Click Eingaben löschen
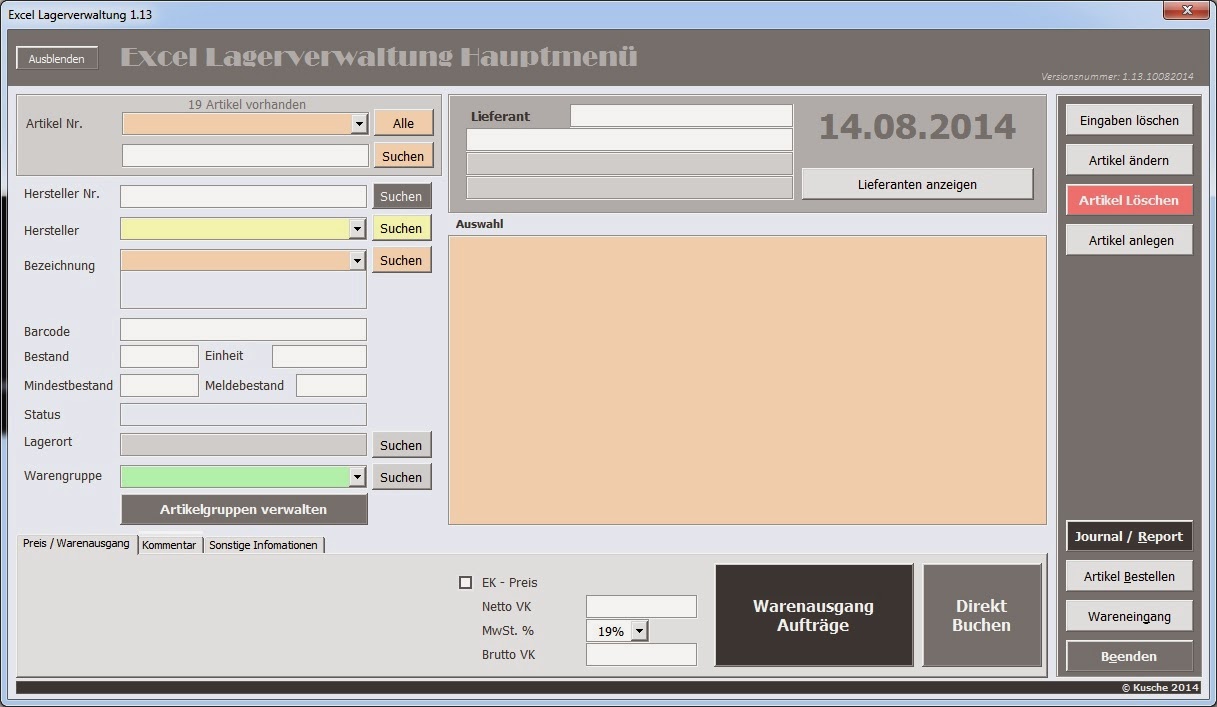1217x707 pixels. [1129, 120]
